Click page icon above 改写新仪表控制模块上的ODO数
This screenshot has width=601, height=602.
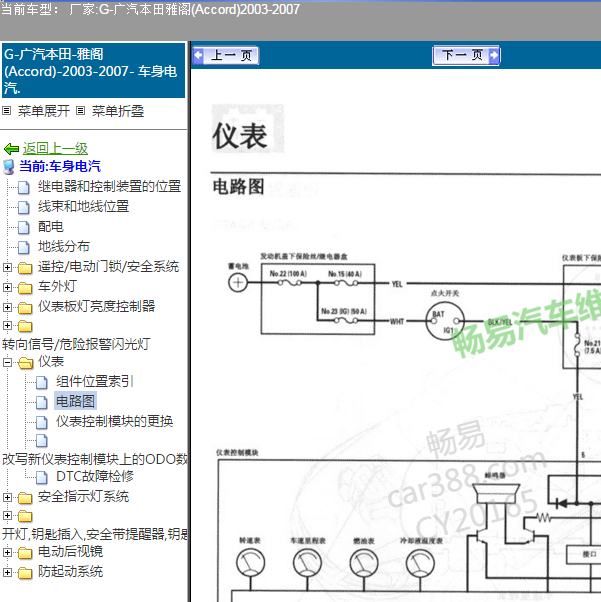click(42, 441)
